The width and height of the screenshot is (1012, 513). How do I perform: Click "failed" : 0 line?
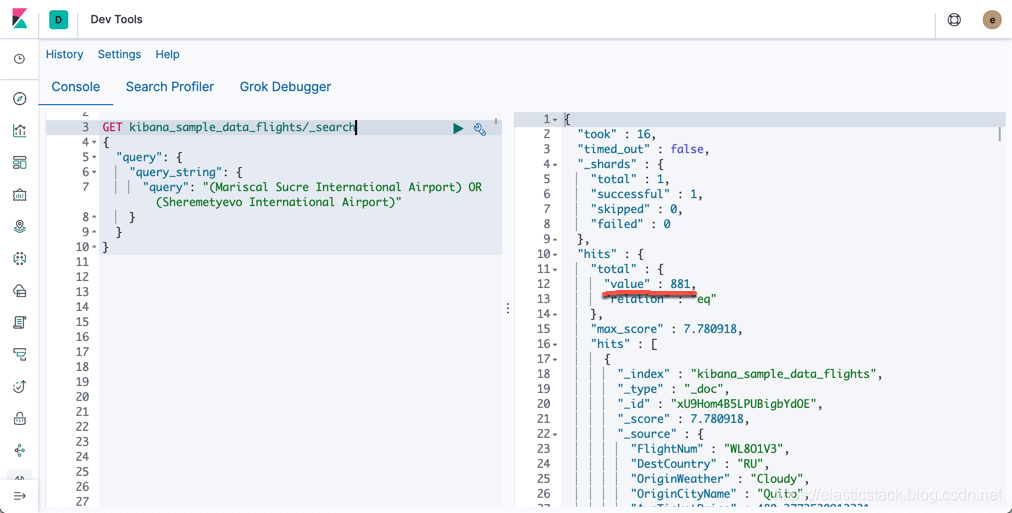tap(630, 224)
